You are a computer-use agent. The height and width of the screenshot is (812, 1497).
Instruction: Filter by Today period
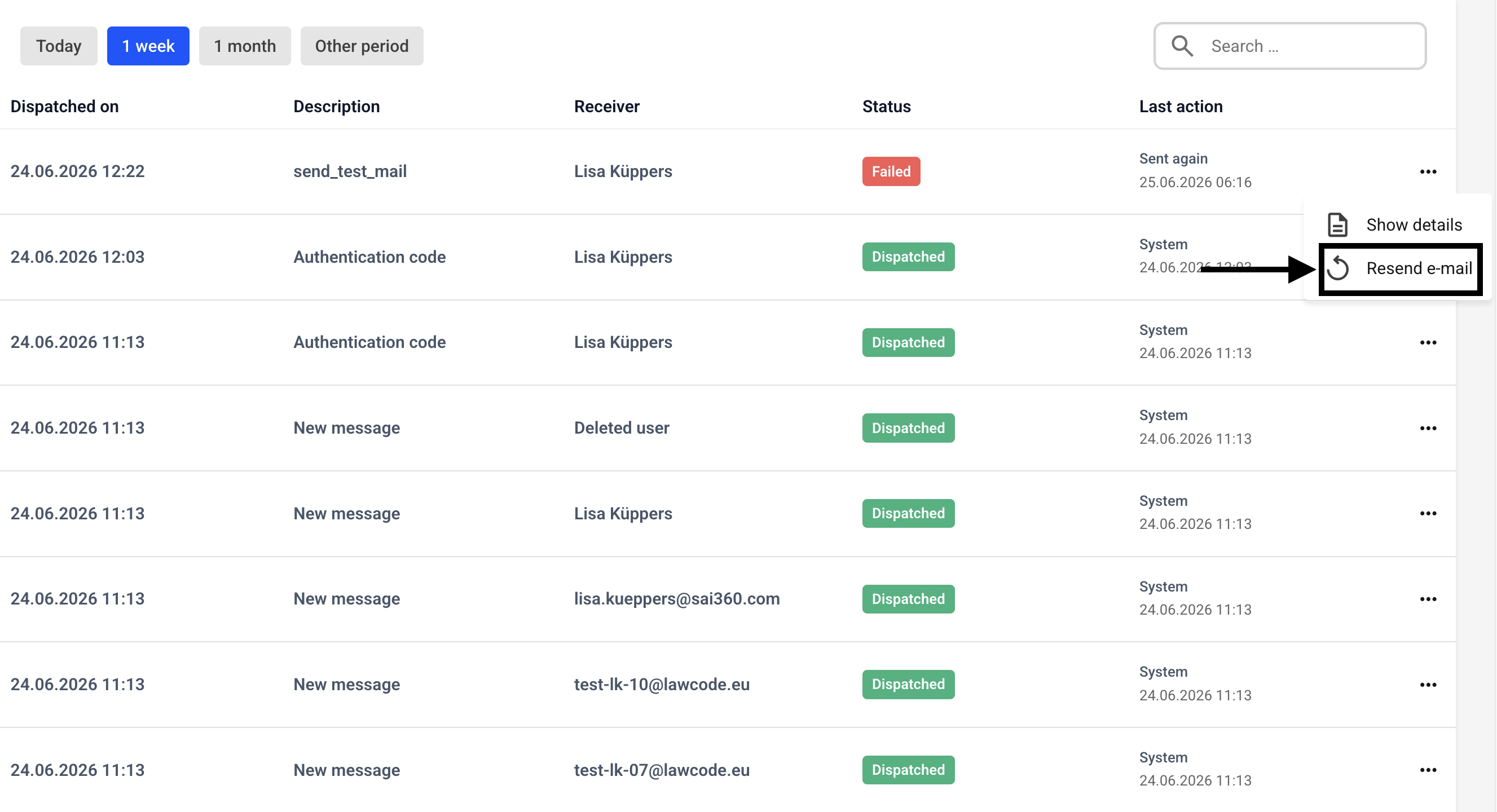(x=59, y=46)
